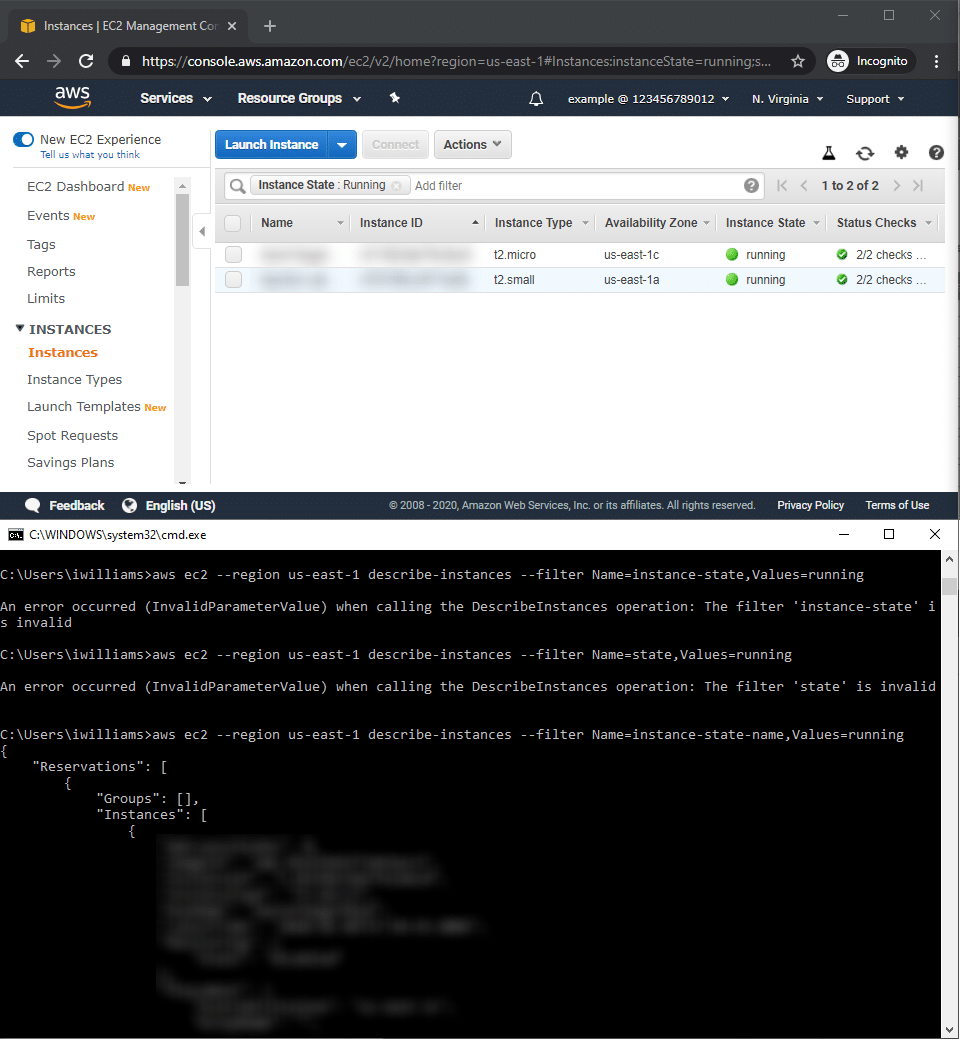Bookmark this page with the star icon
This screenshot has height=1040, width=960.
tap(798, 62)
